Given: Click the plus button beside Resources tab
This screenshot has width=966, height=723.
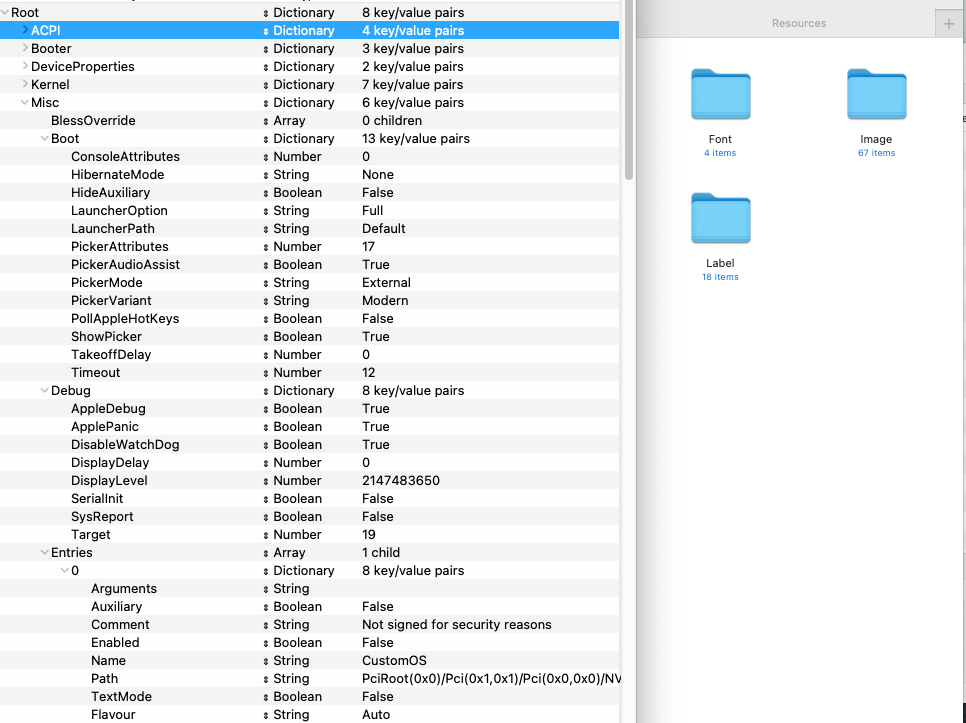Looking at the screenshot, I should [949, 23].
